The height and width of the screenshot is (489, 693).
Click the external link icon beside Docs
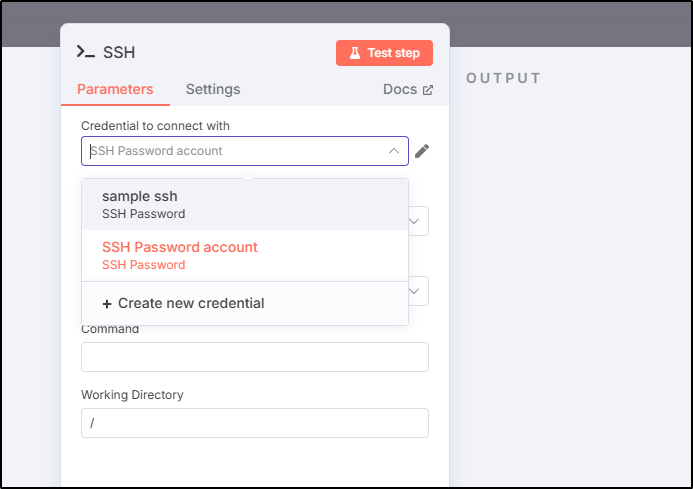[427, 90]
